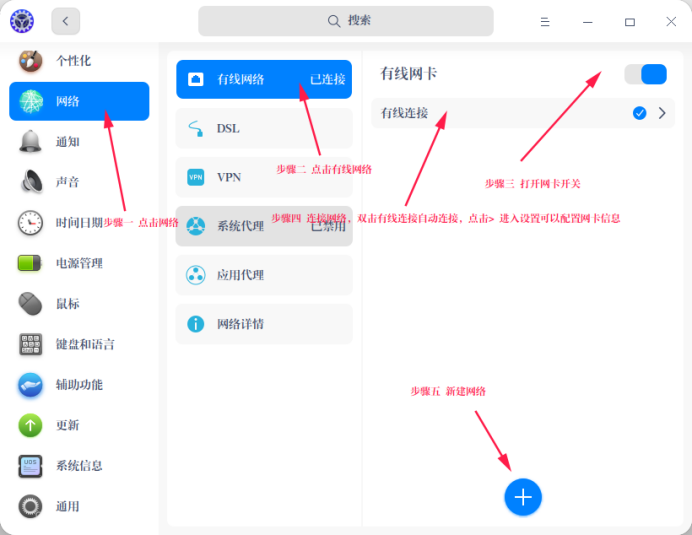Click the 鼠标 mouse icon
Viewport: 692px width, 535px height.
pos(30,304)
